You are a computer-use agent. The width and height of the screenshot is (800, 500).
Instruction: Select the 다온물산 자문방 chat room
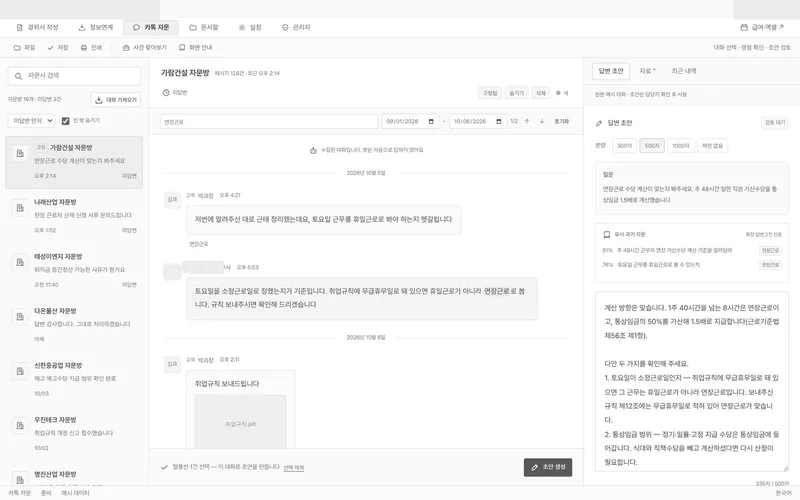pyautogui.click(x=74, y=325)
